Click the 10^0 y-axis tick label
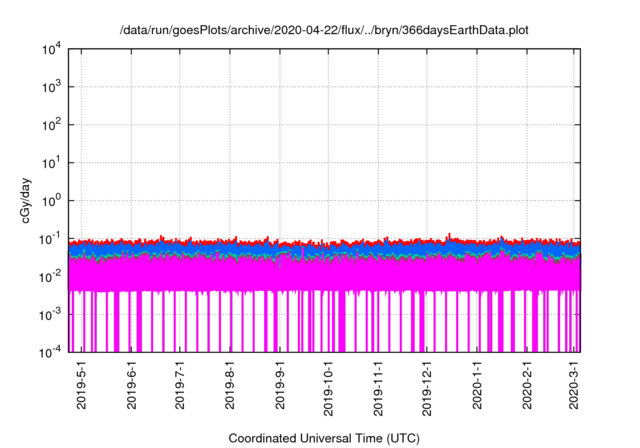This screenshot has height=448, width=640. point(51,200)
